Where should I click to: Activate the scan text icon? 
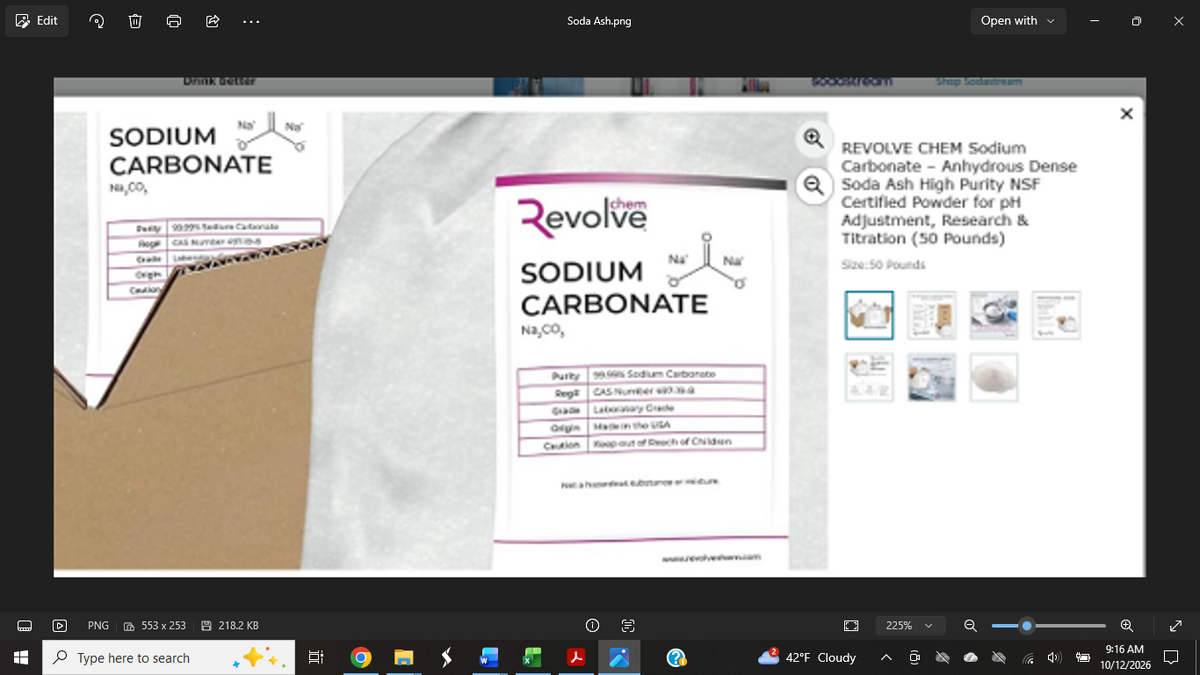(628, 626)
